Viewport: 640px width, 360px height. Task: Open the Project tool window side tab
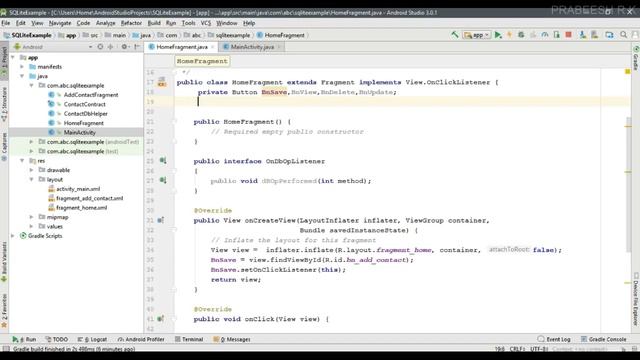[4, 62]
